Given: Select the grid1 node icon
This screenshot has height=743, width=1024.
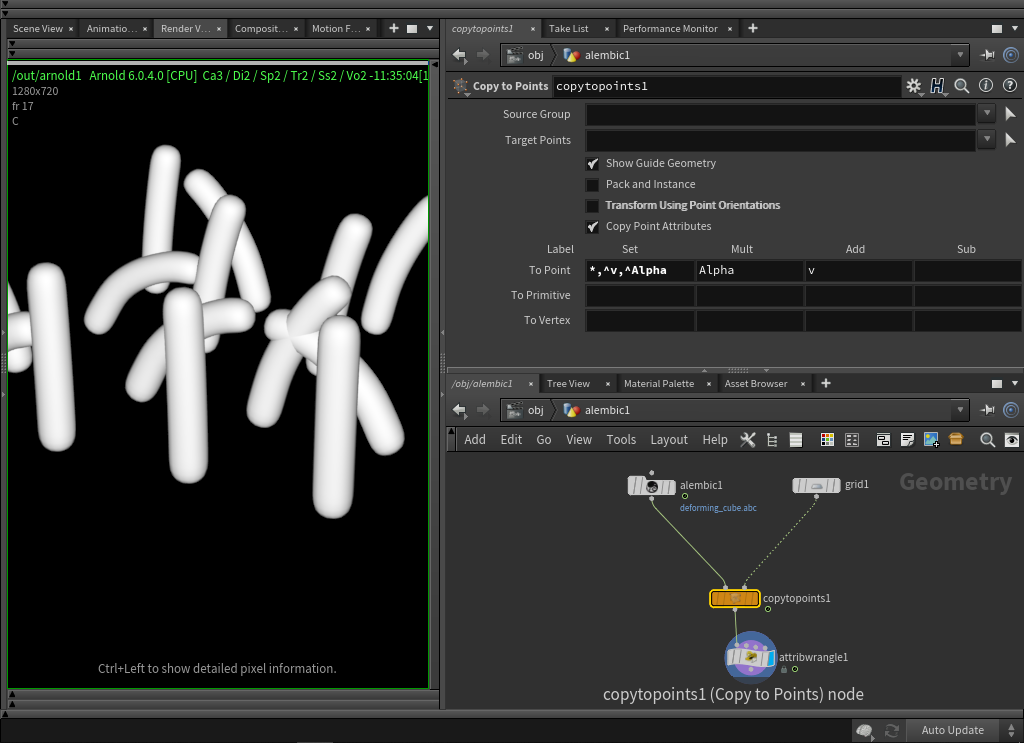Looking at the screenshot, I should (816, 486).
